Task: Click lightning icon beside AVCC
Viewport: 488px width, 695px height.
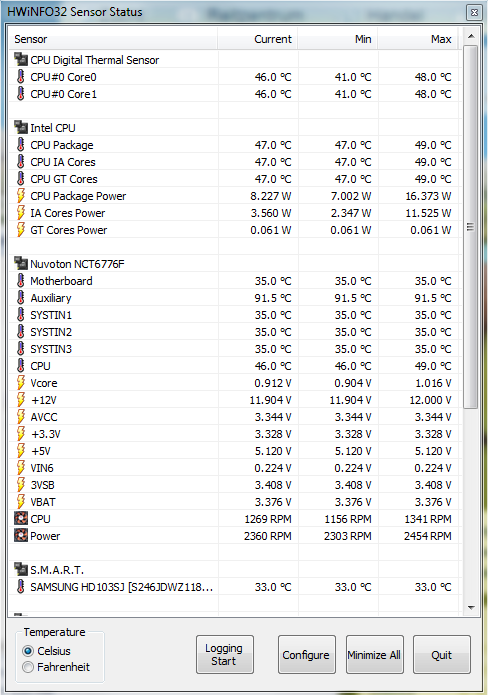Action: point(20,417)
